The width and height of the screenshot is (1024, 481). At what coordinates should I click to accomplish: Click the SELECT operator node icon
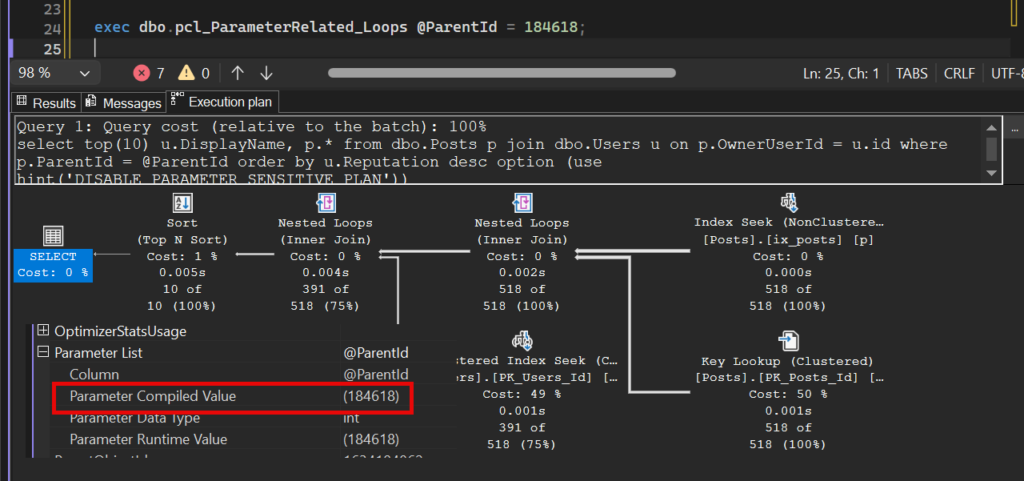[52, 236]
